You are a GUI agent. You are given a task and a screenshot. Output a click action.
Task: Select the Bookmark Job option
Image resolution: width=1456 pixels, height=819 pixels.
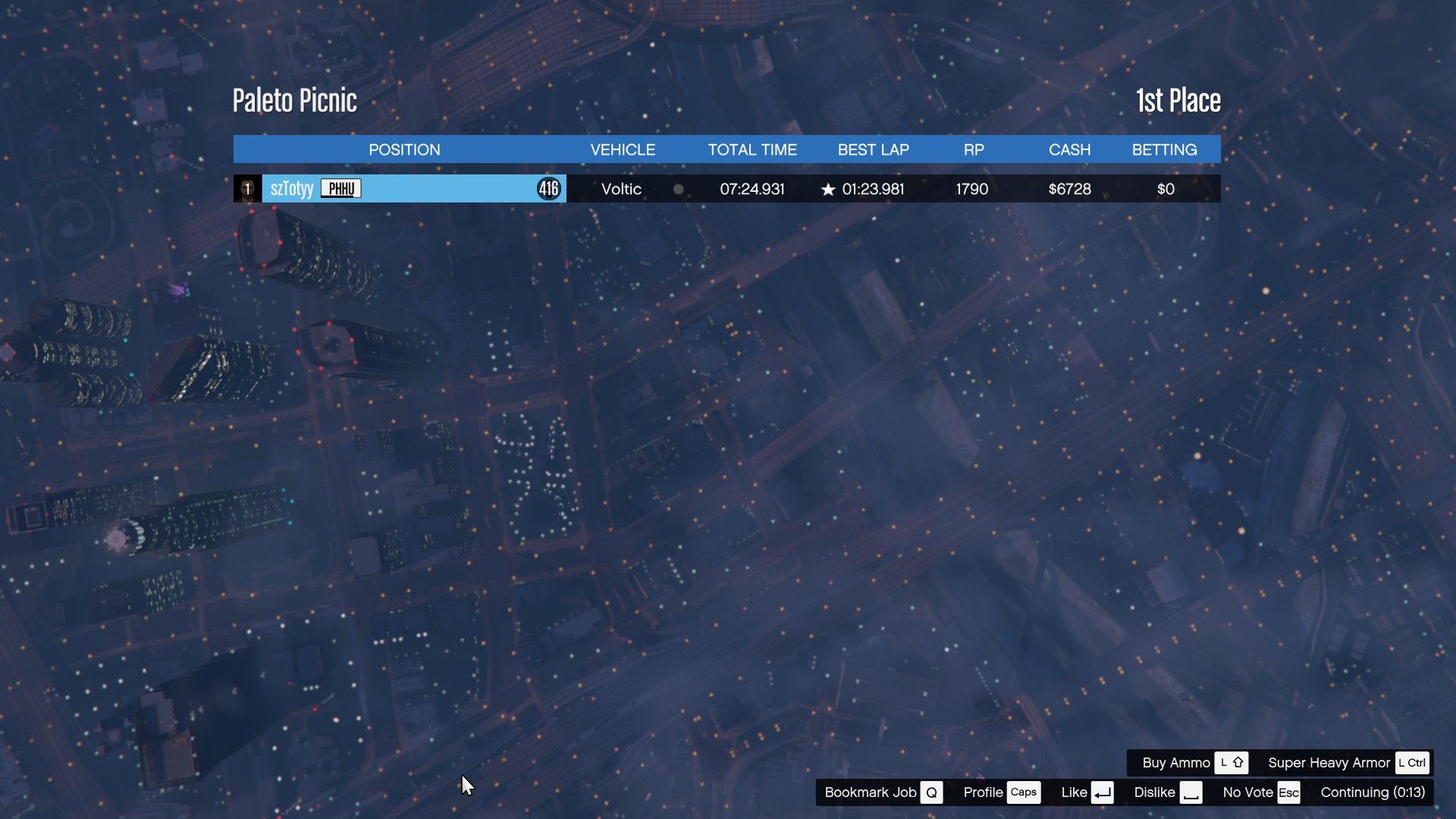pos(883,792)
